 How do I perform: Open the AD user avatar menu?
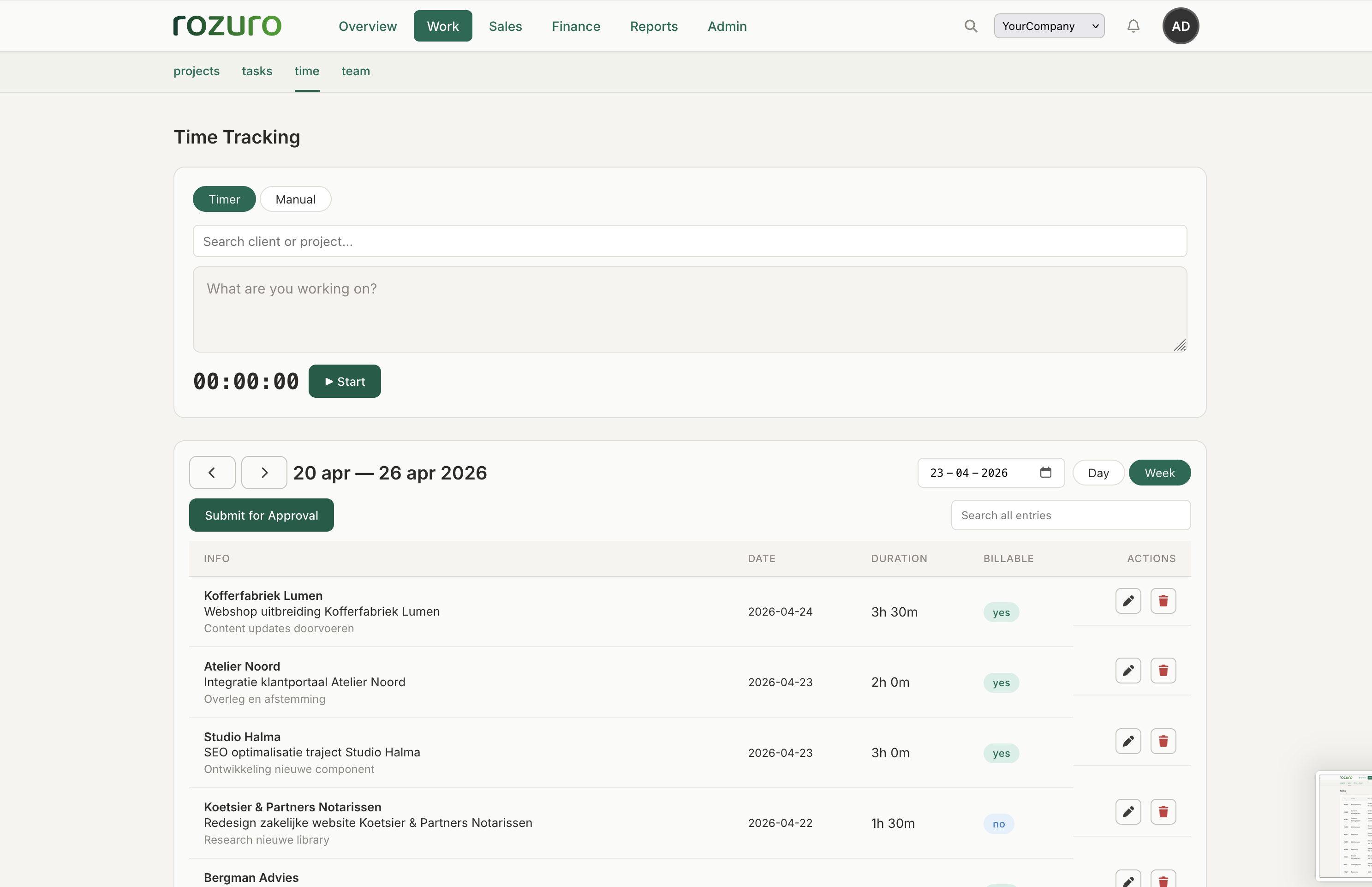[x=1180, y=26]
